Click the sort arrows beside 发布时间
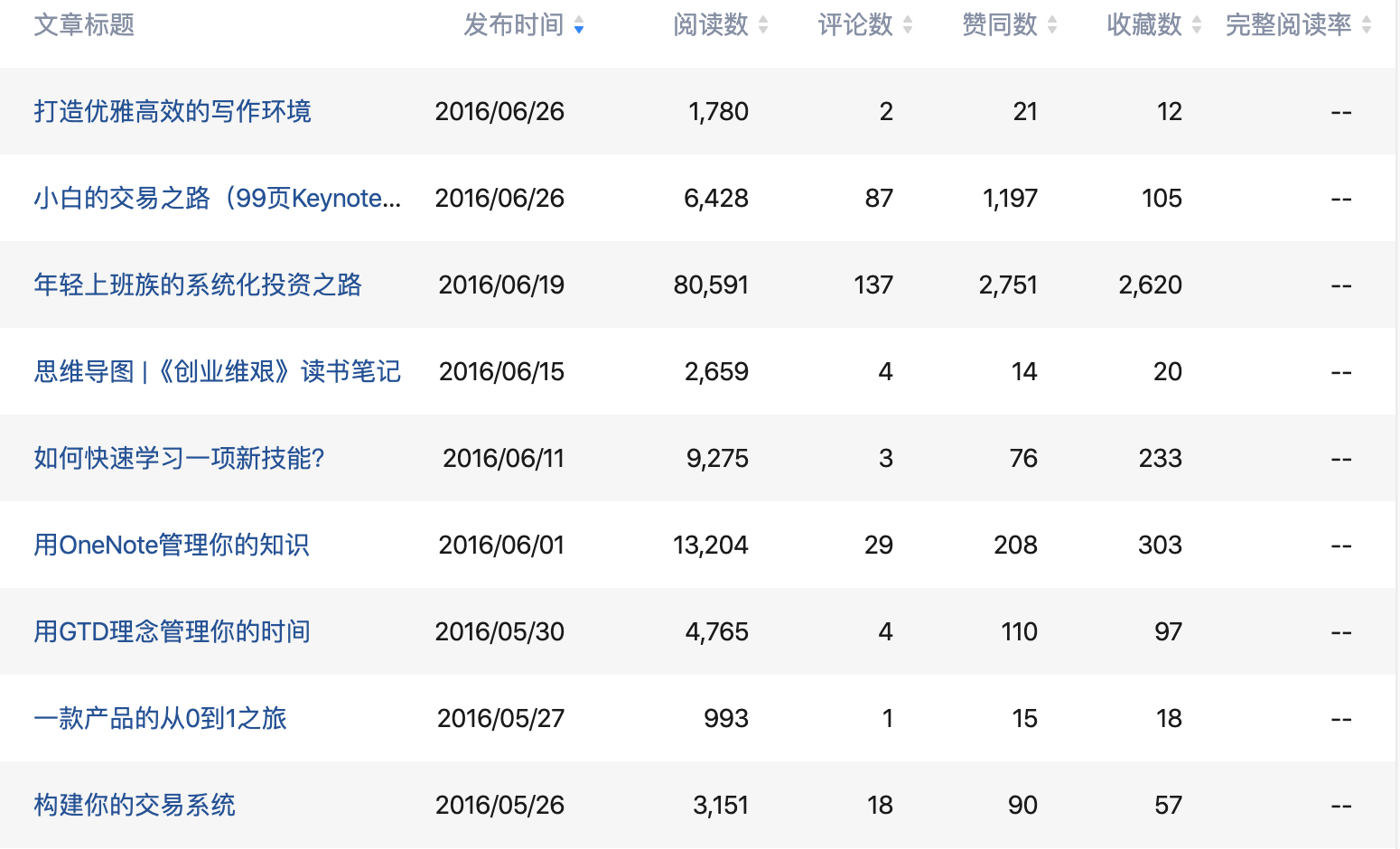 (579, 26)
